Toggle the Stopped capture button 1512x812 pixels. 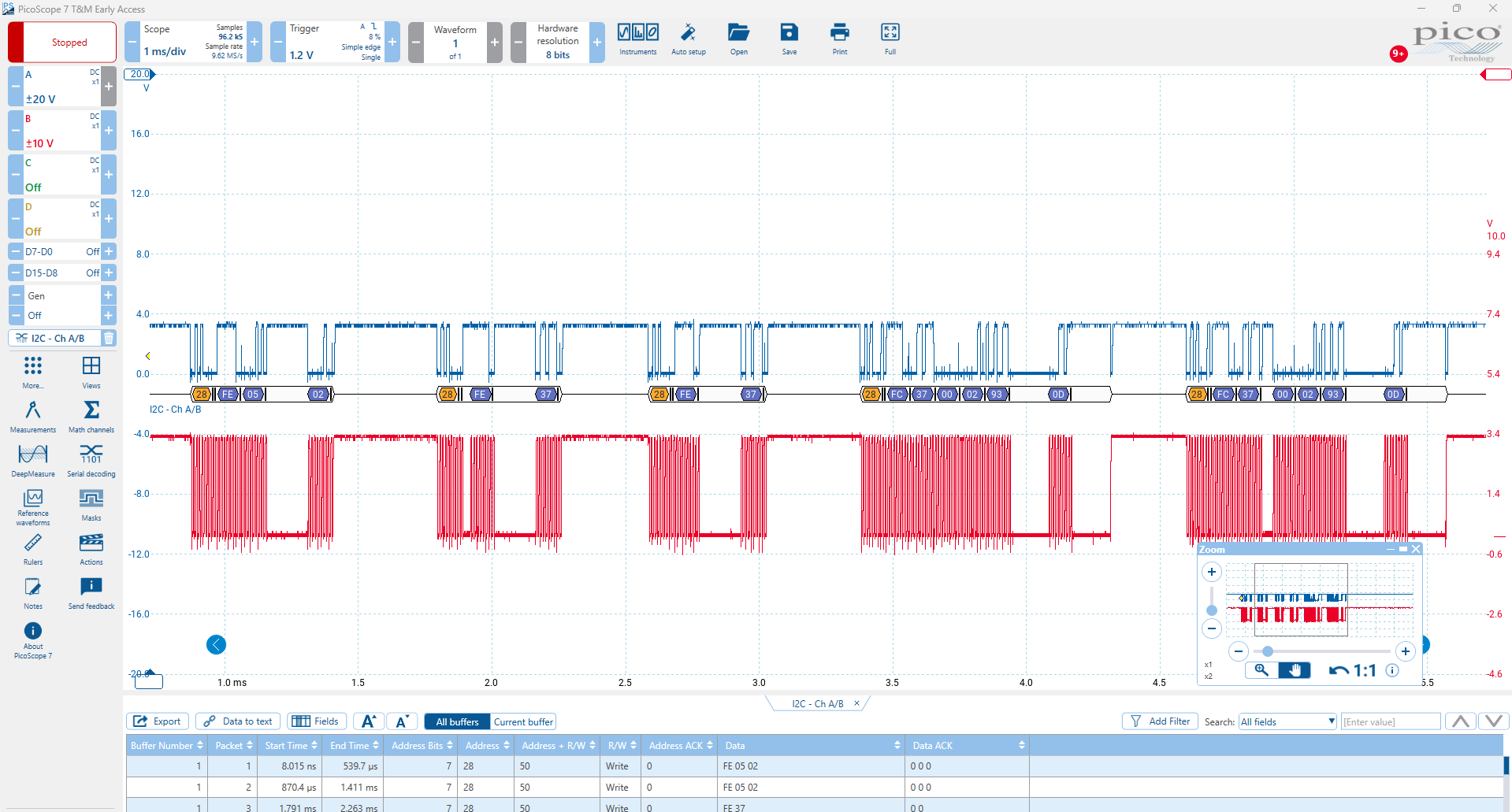[x=62, y=42]
